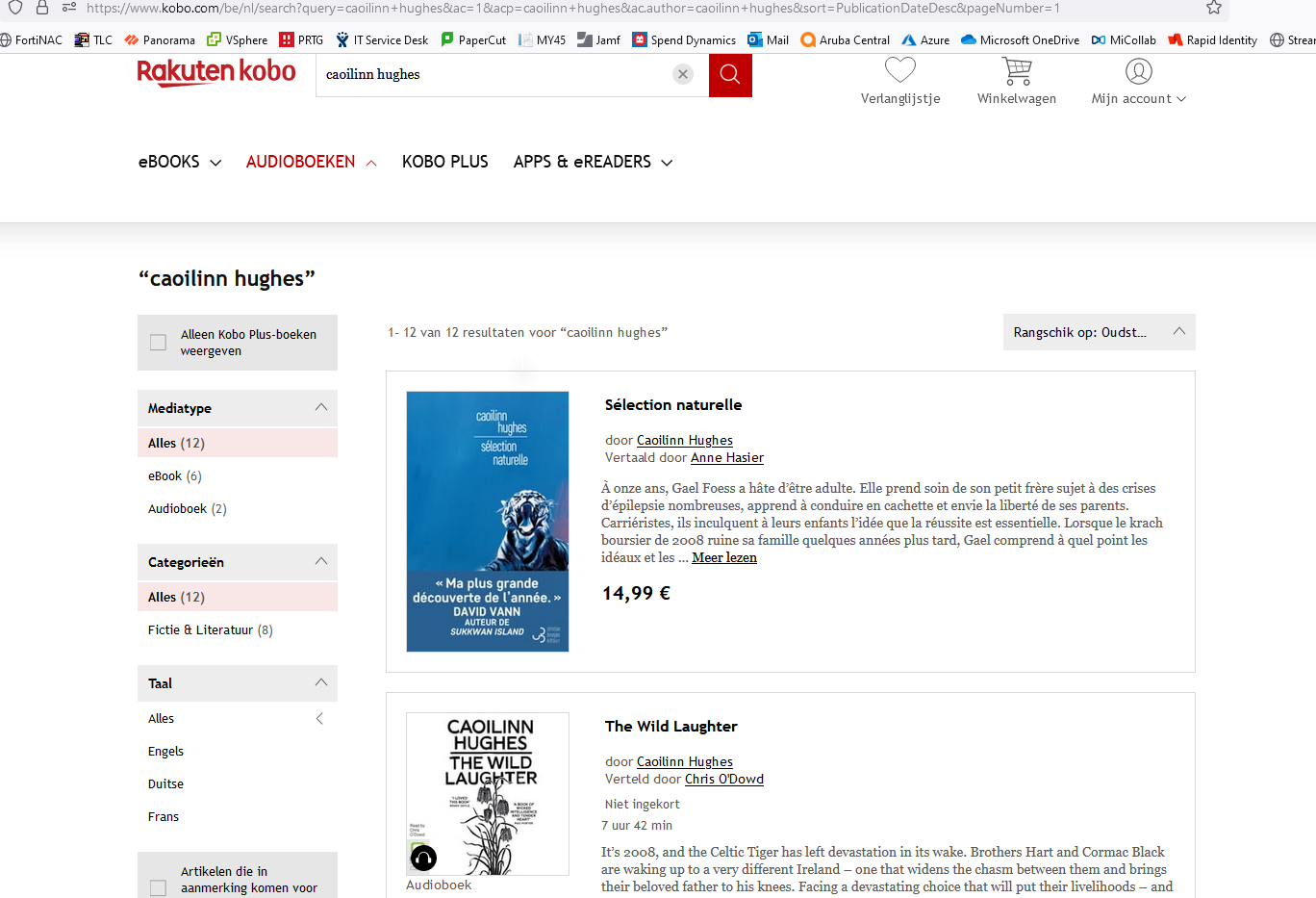Open the Aruba Central bookmark
Viewport: 1316px width, 898px height.
845,39
